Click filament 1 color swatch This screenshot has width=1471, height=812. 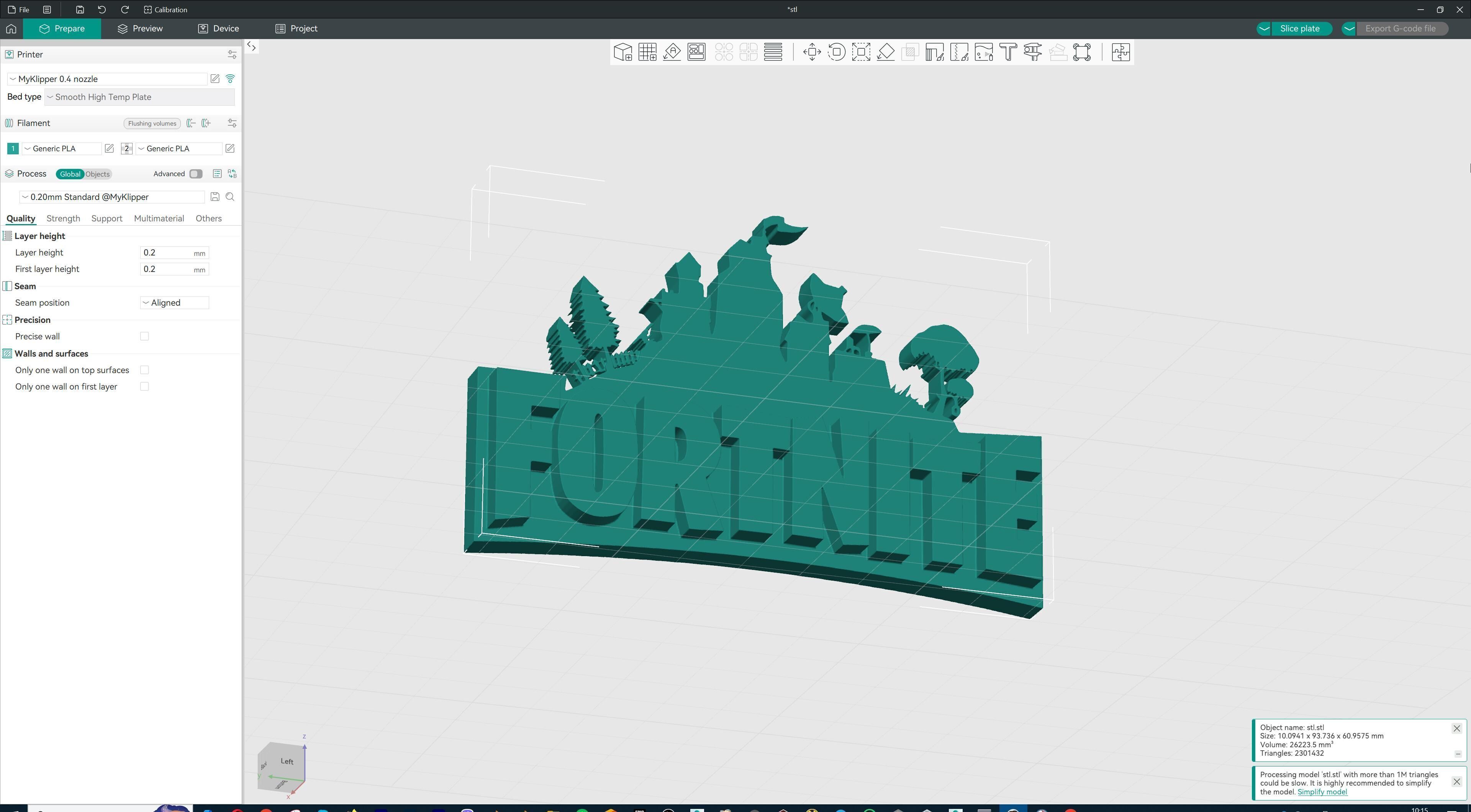(13, 149)
